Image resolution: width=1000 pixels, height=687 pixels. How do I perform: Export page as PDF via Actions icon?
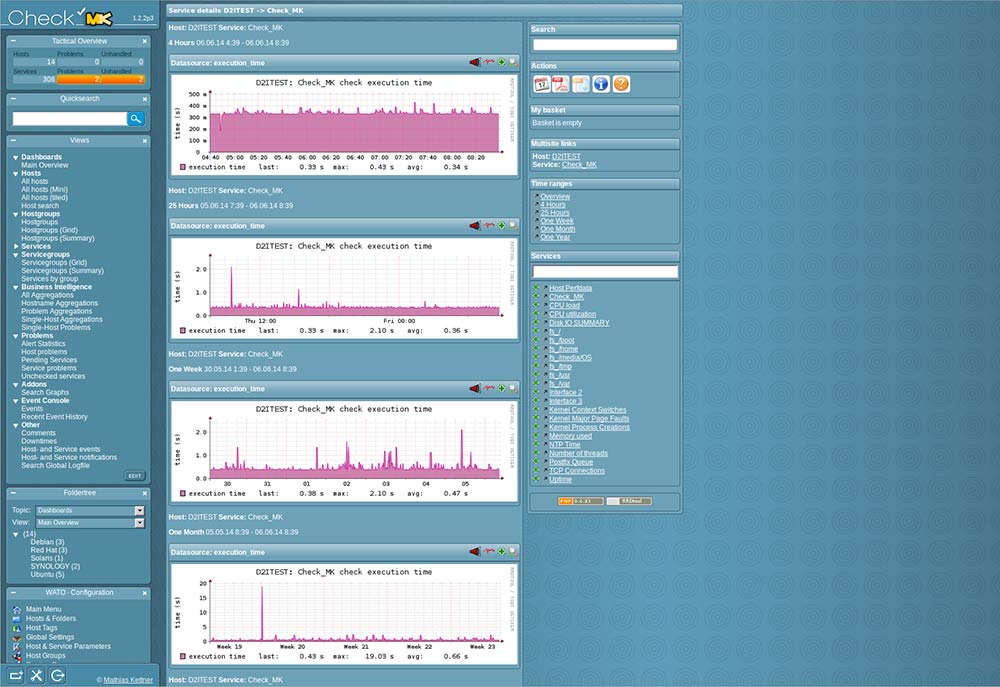[561, 84]
